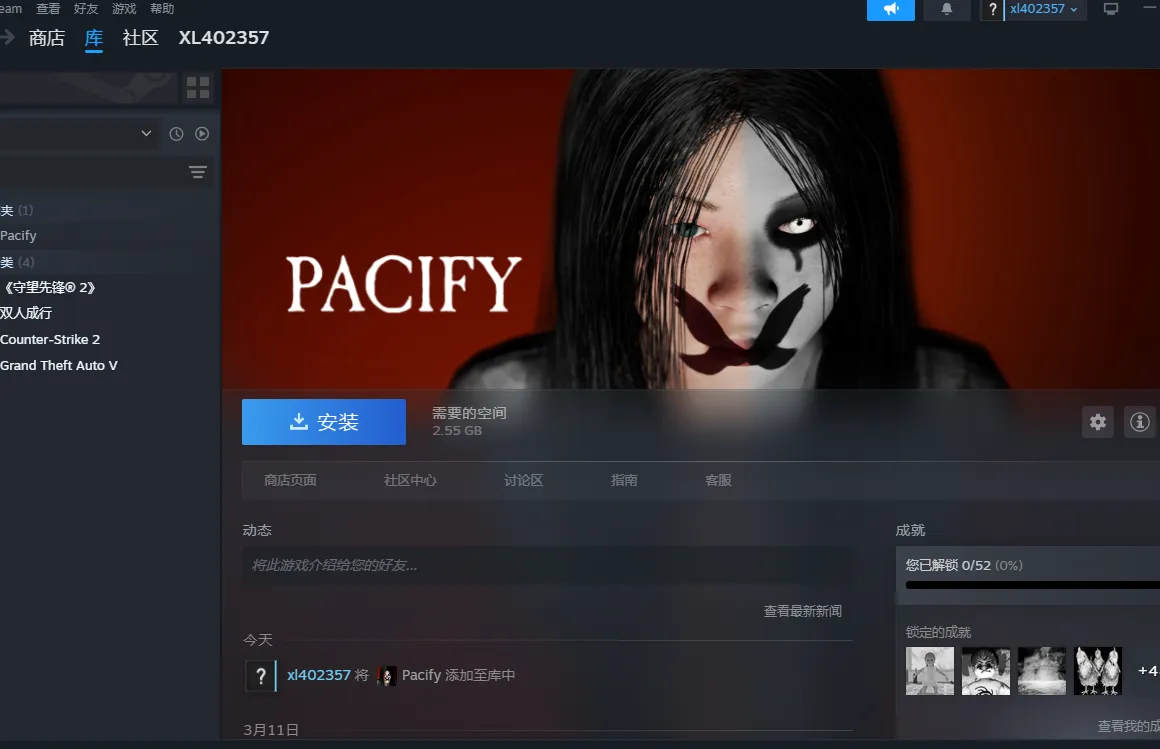Image resolution: width=1160 pixels, height=749 pixels.
Task: Click the first locked achievement thumbnail
Action: pos(930,671)
